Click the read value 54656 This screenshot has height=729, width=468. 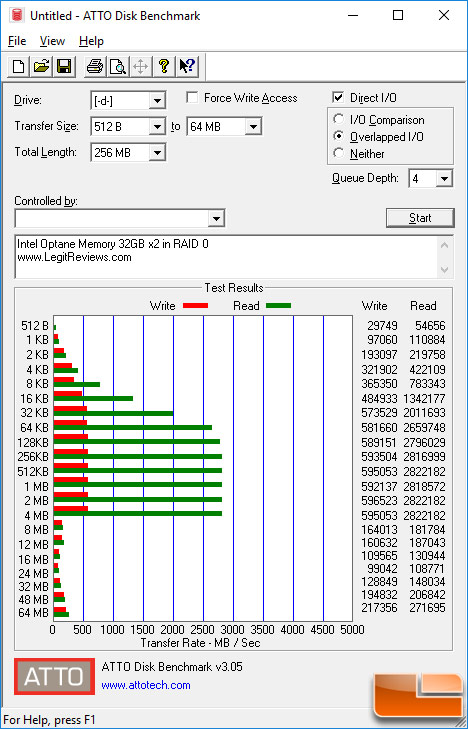coord(430,326)
